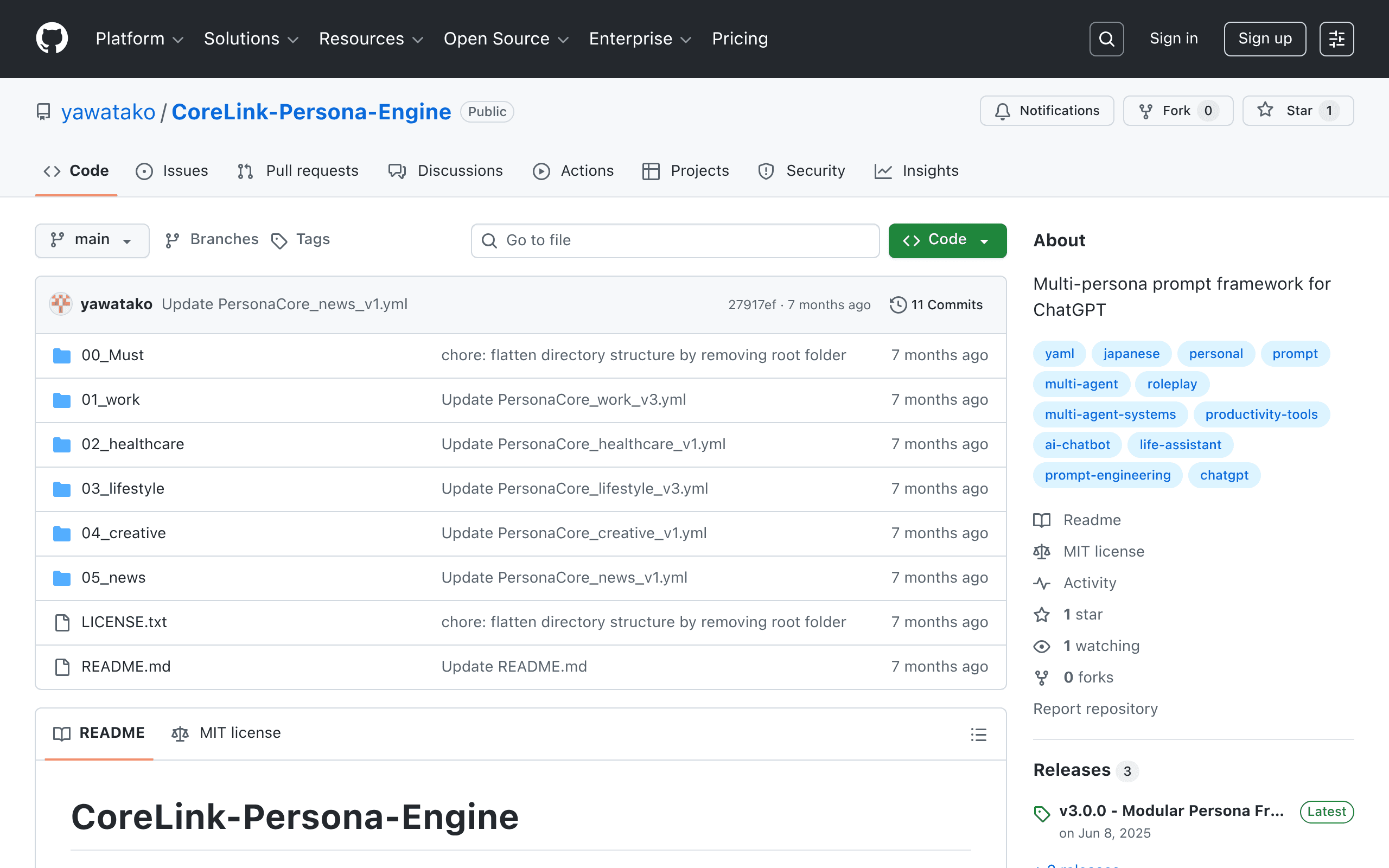
Task: Click the 05_news folder icon
Action: [61, 578]
